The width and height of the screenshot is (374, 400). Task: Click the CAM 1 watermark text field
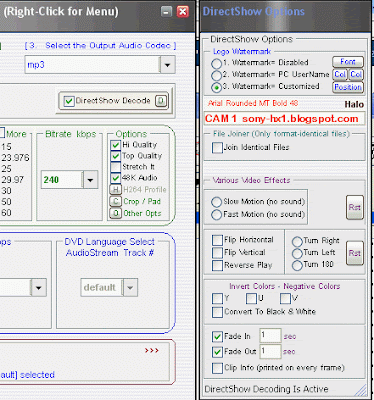click(x=284, y=119)
